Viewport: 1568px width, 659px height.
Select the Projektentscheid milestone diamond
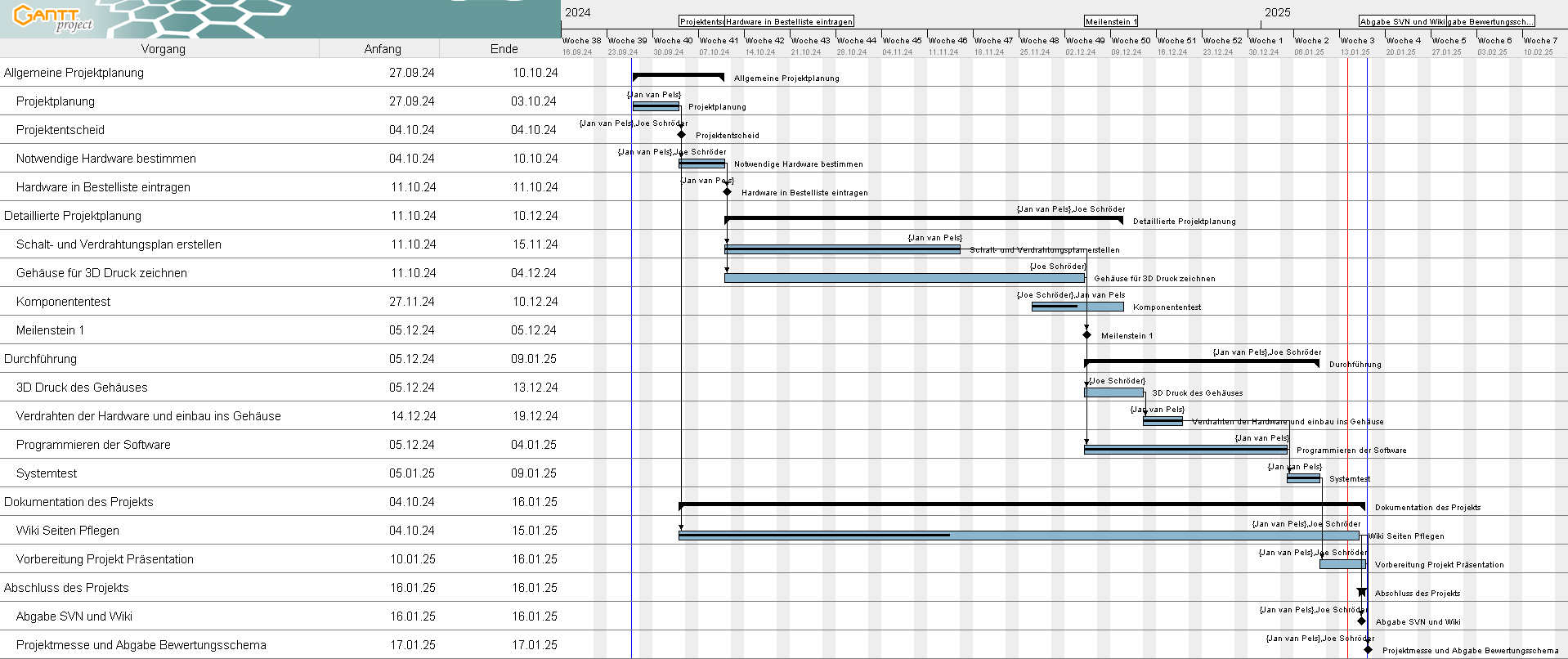coord(681,135)
